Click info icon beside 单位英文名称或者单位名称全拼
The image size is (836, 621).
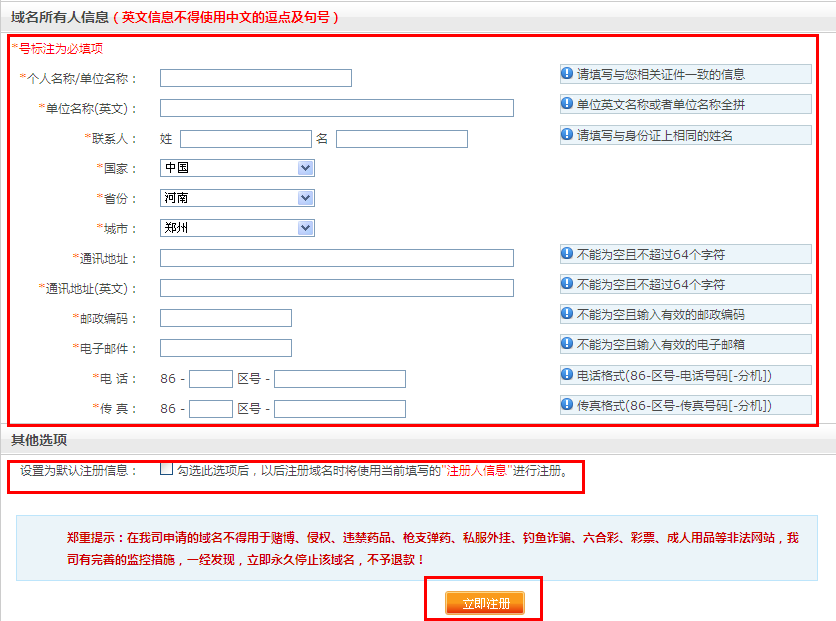[568, 104]
